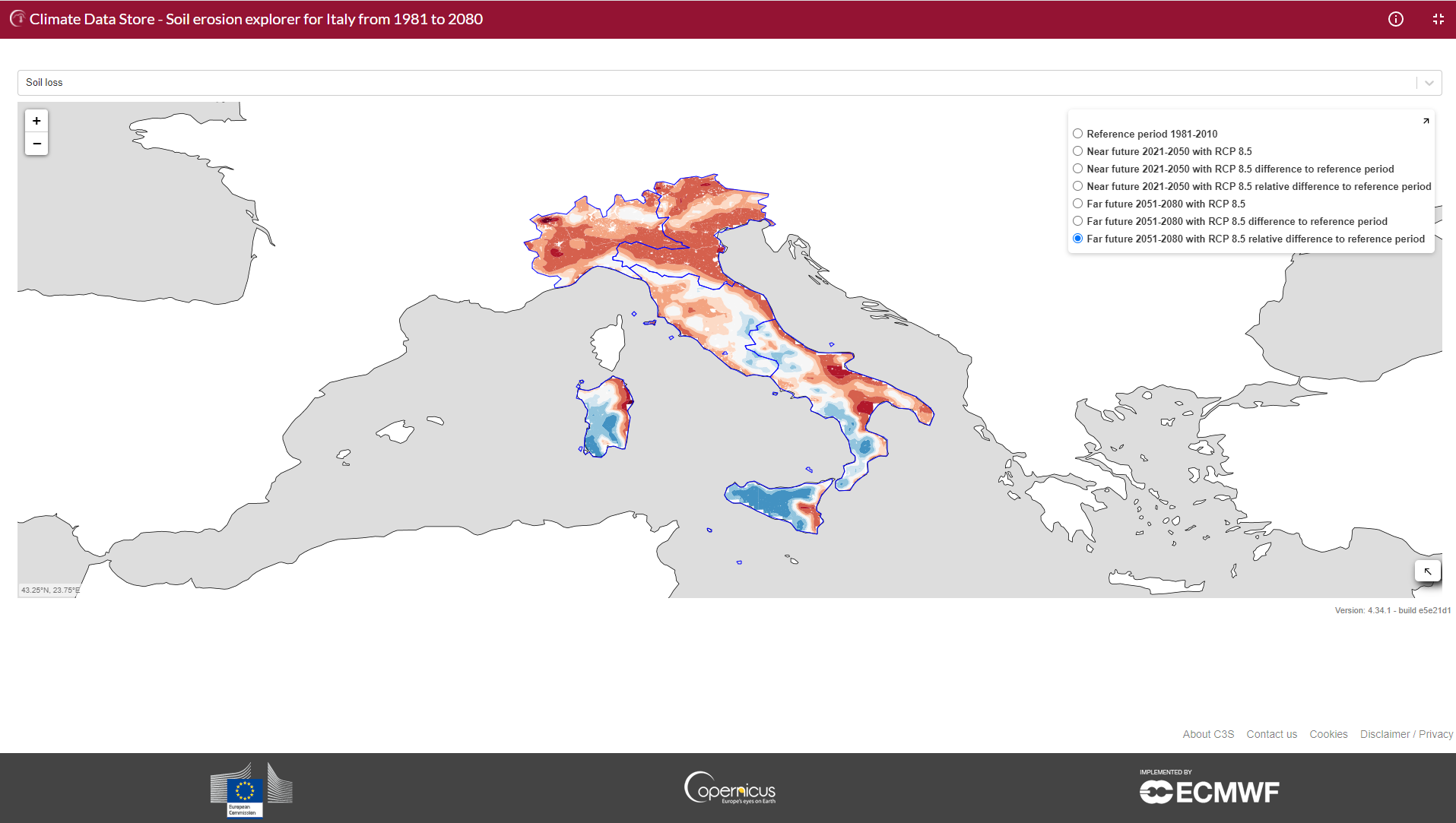Open the Contact us link
Screen dimensions: 1456x823
[x=1271, y=734]
